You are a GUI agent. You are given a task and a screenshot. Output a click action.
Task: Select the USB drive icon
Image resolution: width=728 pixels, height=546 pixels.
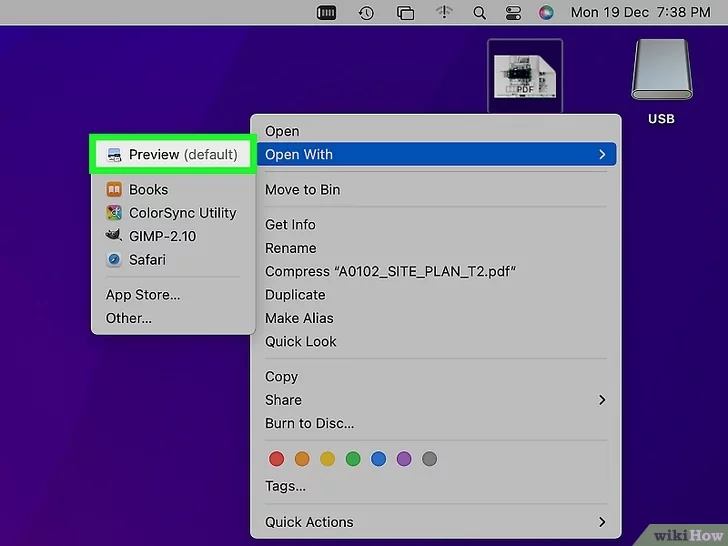(662, 70)
